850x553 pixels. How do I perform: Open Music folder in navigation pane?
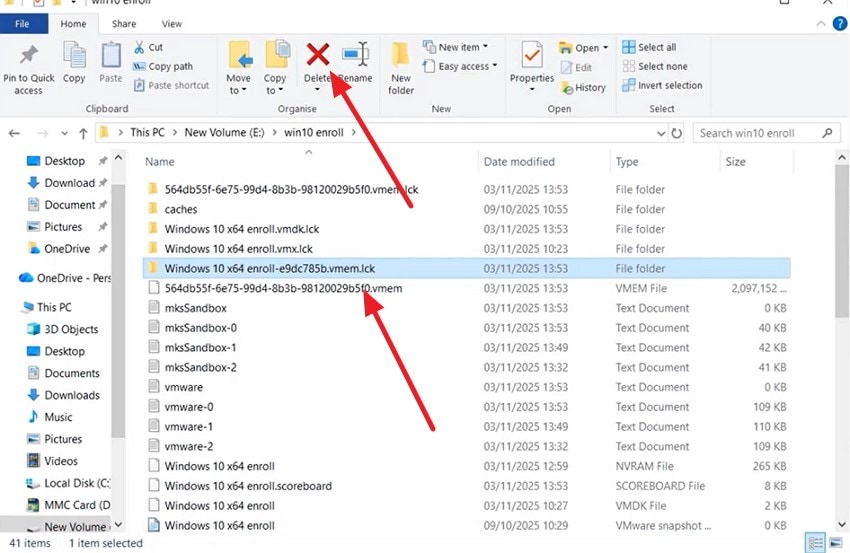click(50, 417)
